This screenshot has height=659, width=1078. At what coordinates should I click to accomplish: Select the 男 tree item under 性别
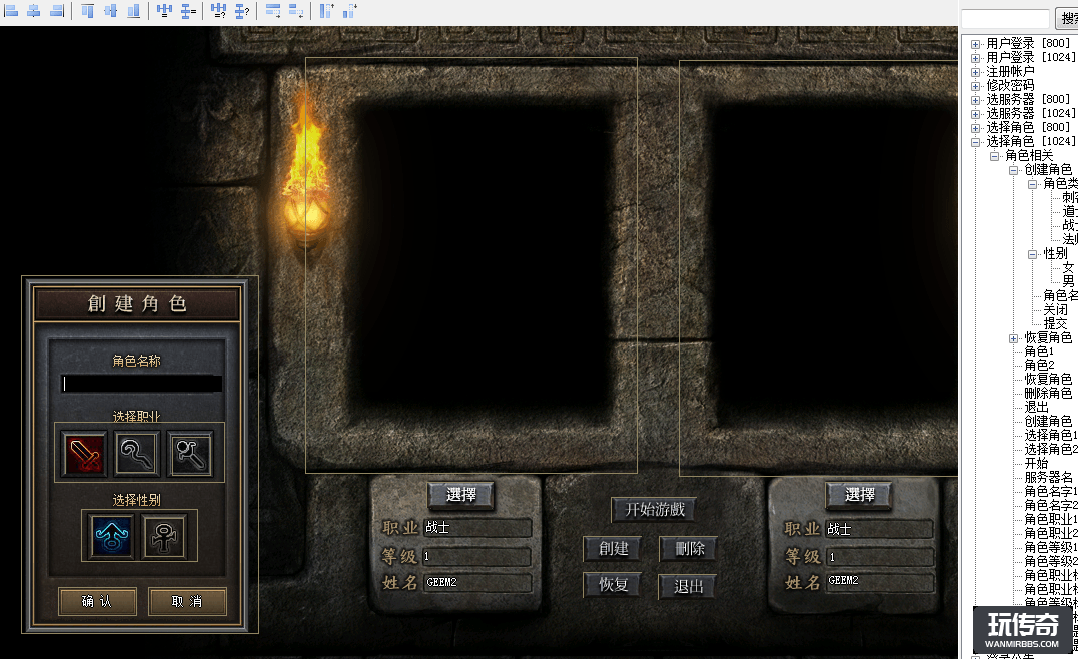pos(1068,281)
